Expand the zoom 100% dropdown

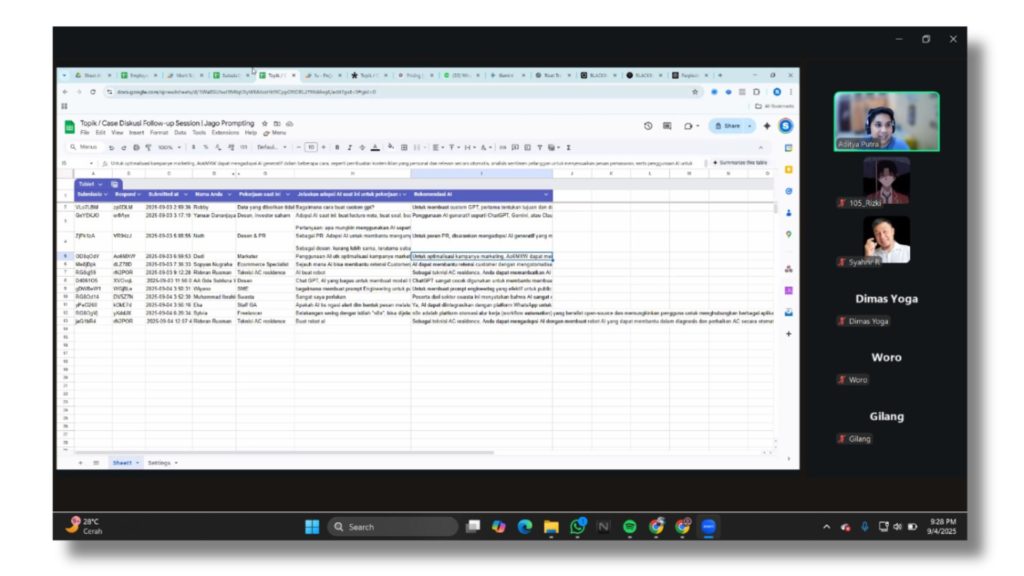tap(168, 147)
